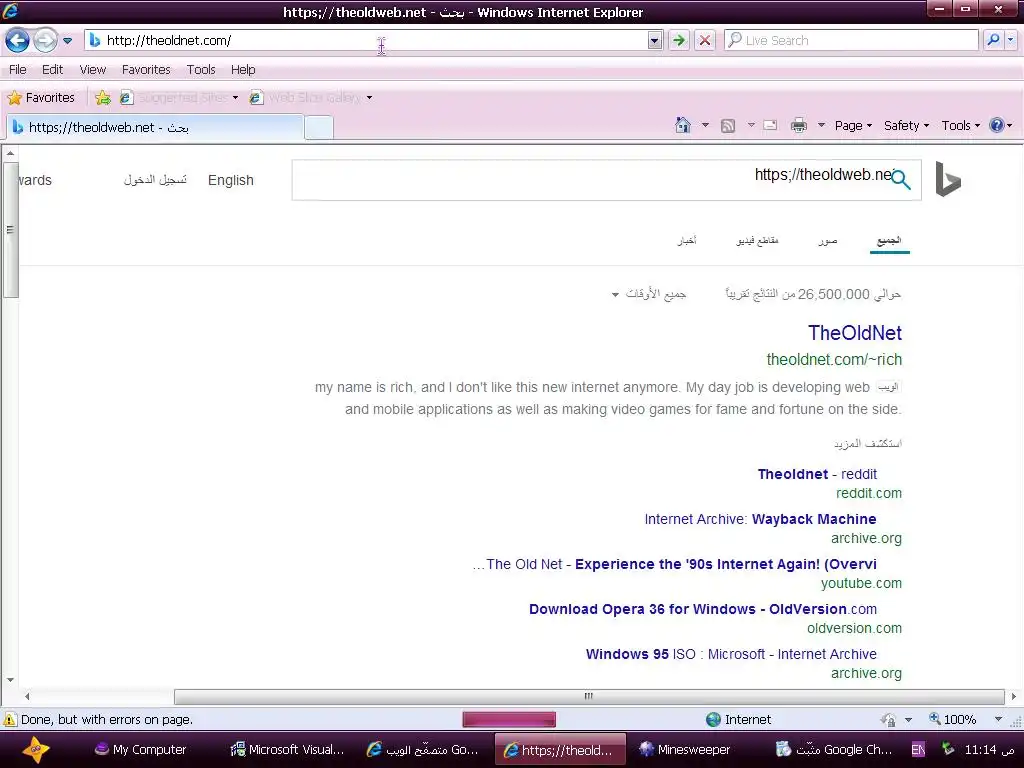Screen dimensions: 1024x768
Task: Switch to Minesweeper taskbar window
Action: click(x=685, y=750)
